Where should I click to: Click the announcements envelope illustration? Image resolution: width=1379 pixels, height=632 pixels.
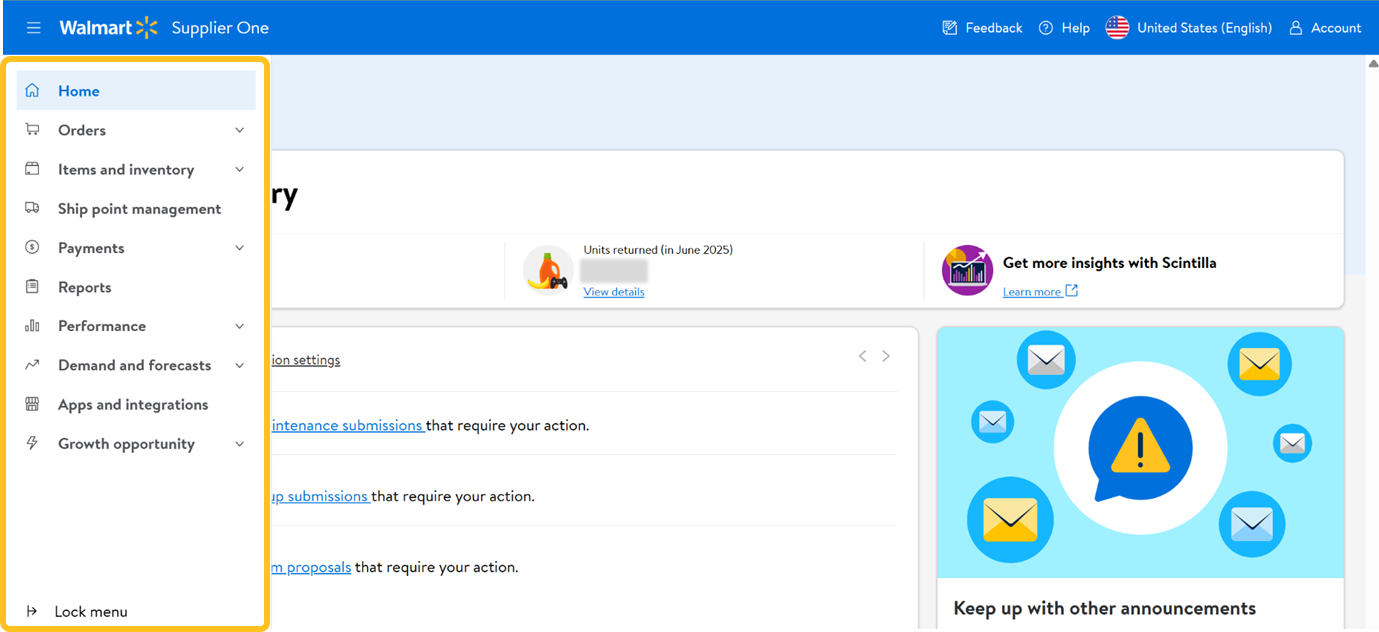1140,452
